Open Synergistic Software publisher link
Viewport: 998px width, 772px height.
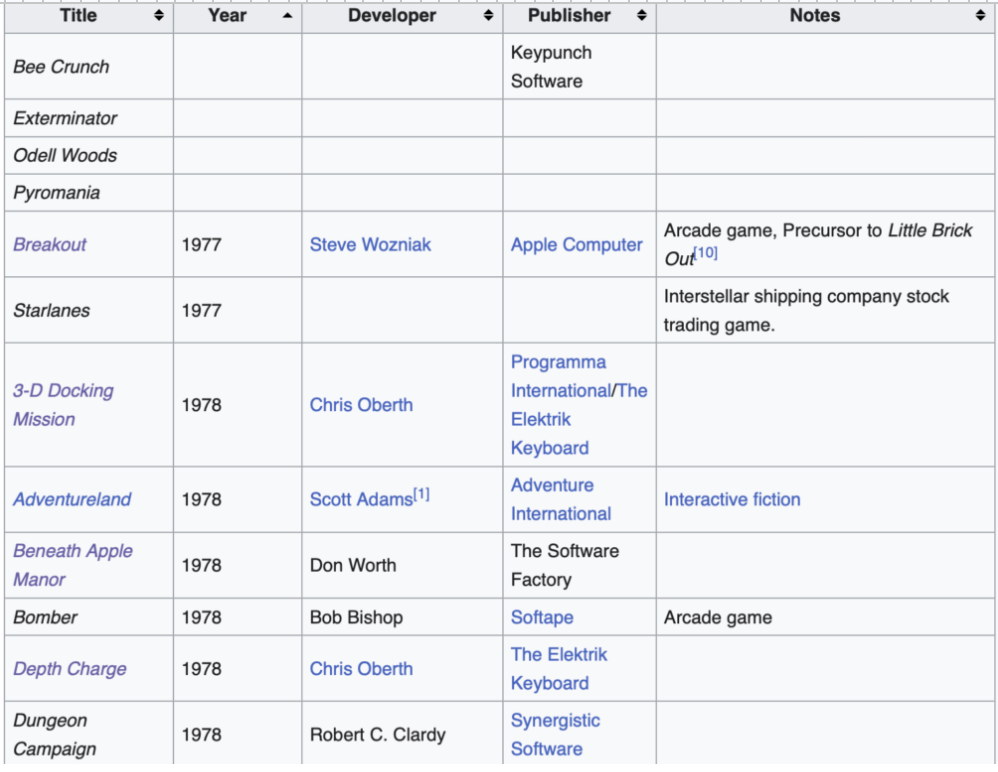[555, 734]
